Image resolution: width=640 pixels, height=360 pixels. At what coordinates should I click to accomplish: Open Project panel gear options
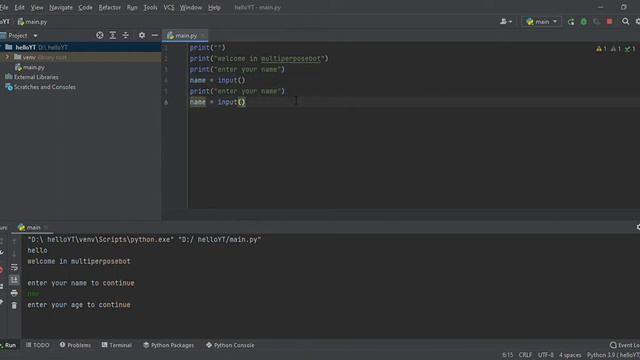click(x=142, y=36)
